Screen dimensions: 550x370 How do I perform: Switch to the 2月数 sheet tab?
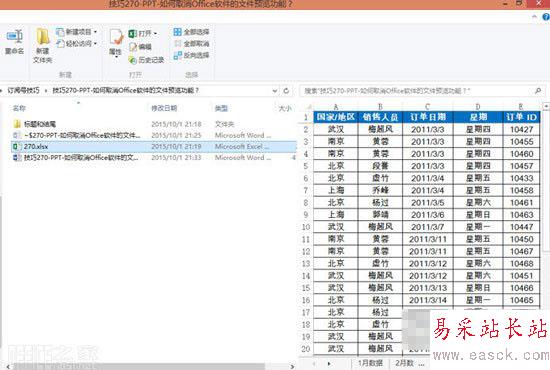(x=404, y=363)
